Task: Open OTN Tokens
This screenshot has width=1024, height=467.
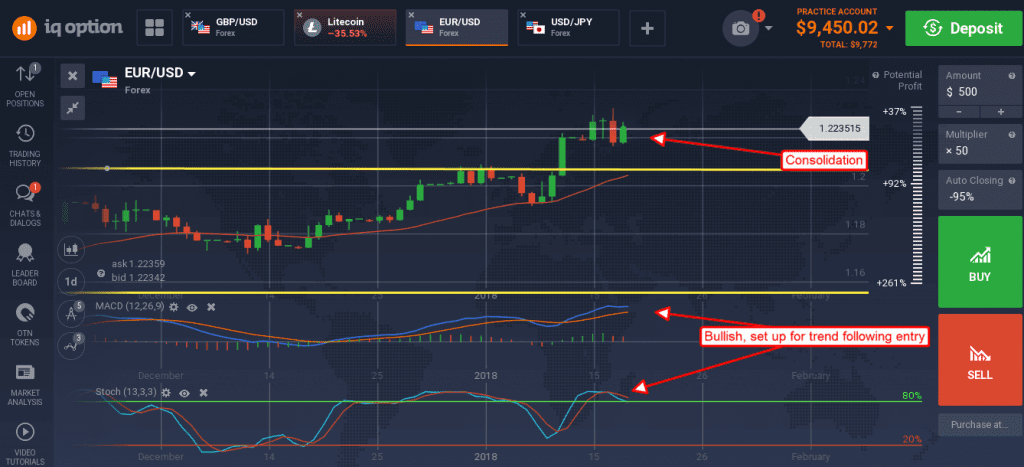Action: (25, 325)
